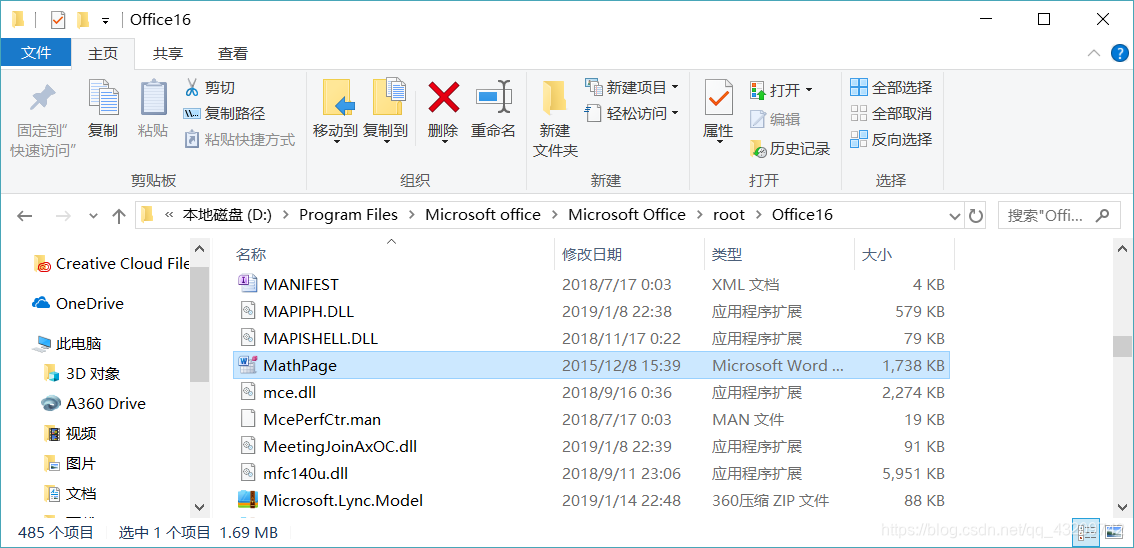Click the Cut scissors icon
Viewport: 1134px width, 548px height.
[192, 88]
